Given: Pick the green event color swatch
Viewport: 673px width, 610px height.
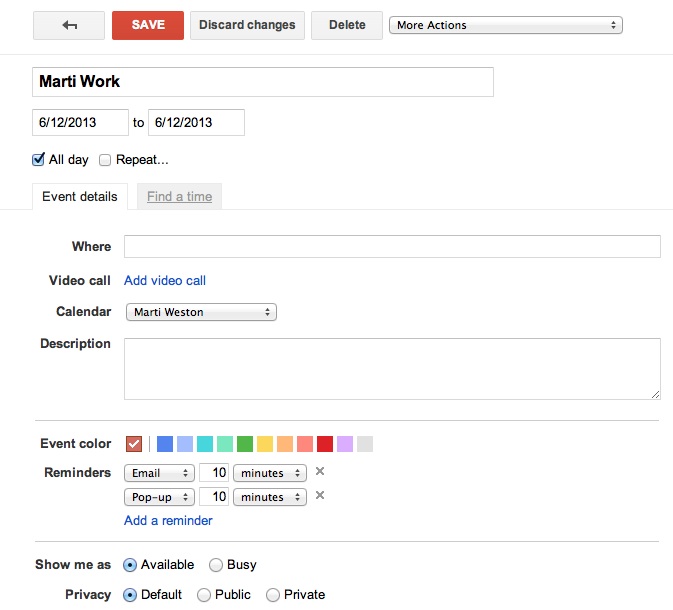Looking at the screenshot, I should pos(245,444).
